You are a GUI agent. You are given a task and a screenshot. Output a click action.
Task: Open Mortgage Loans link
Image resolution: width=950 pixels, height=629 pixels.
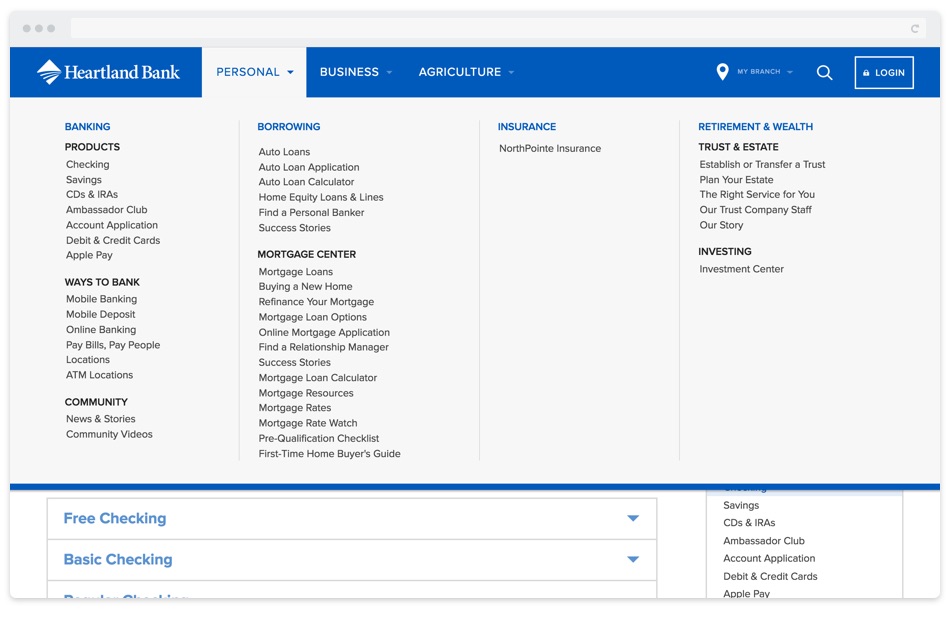(296, 271)
